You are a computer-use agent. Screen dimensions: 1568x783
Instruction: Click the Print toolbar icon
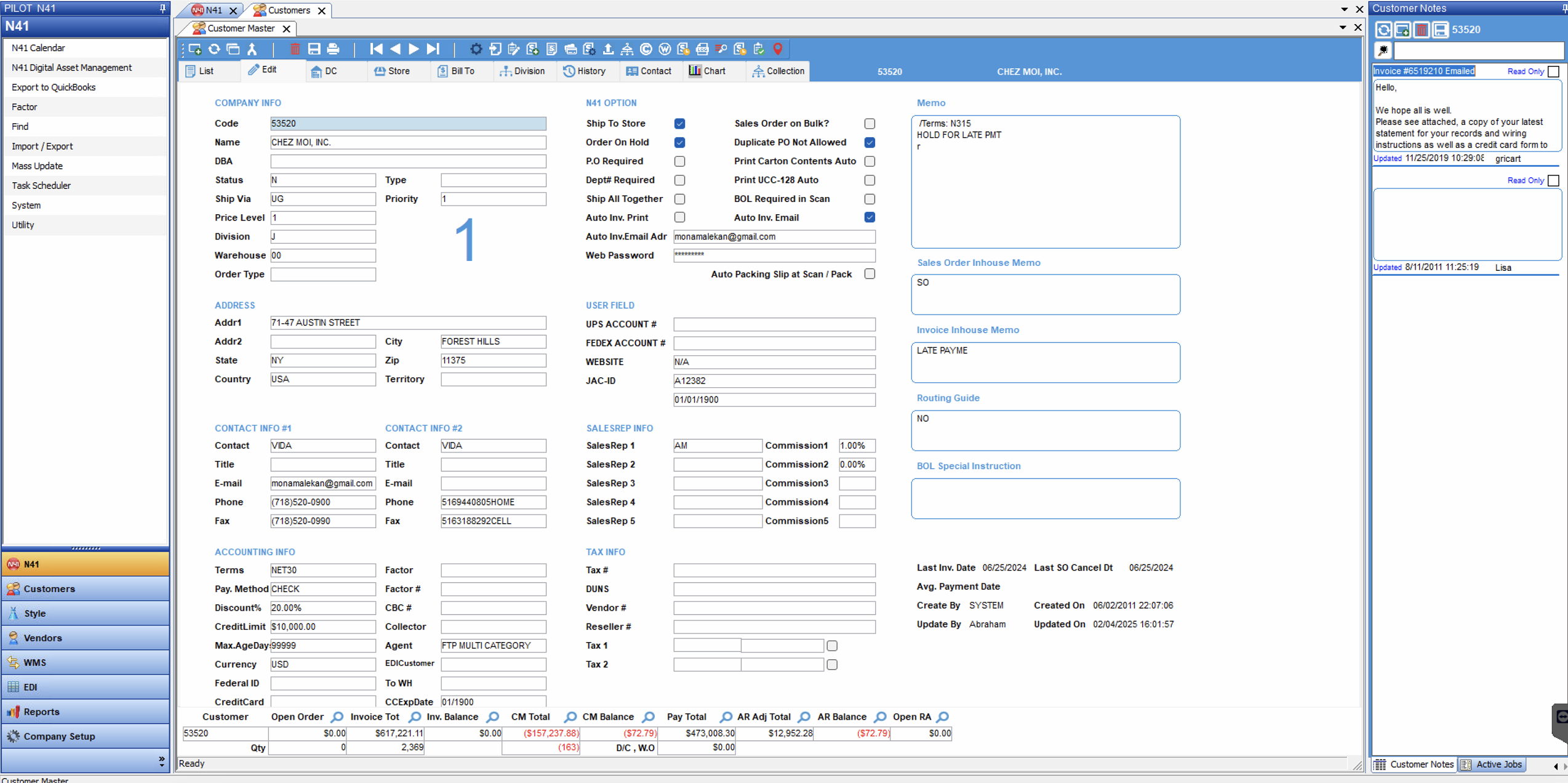[x=333, y=49]
